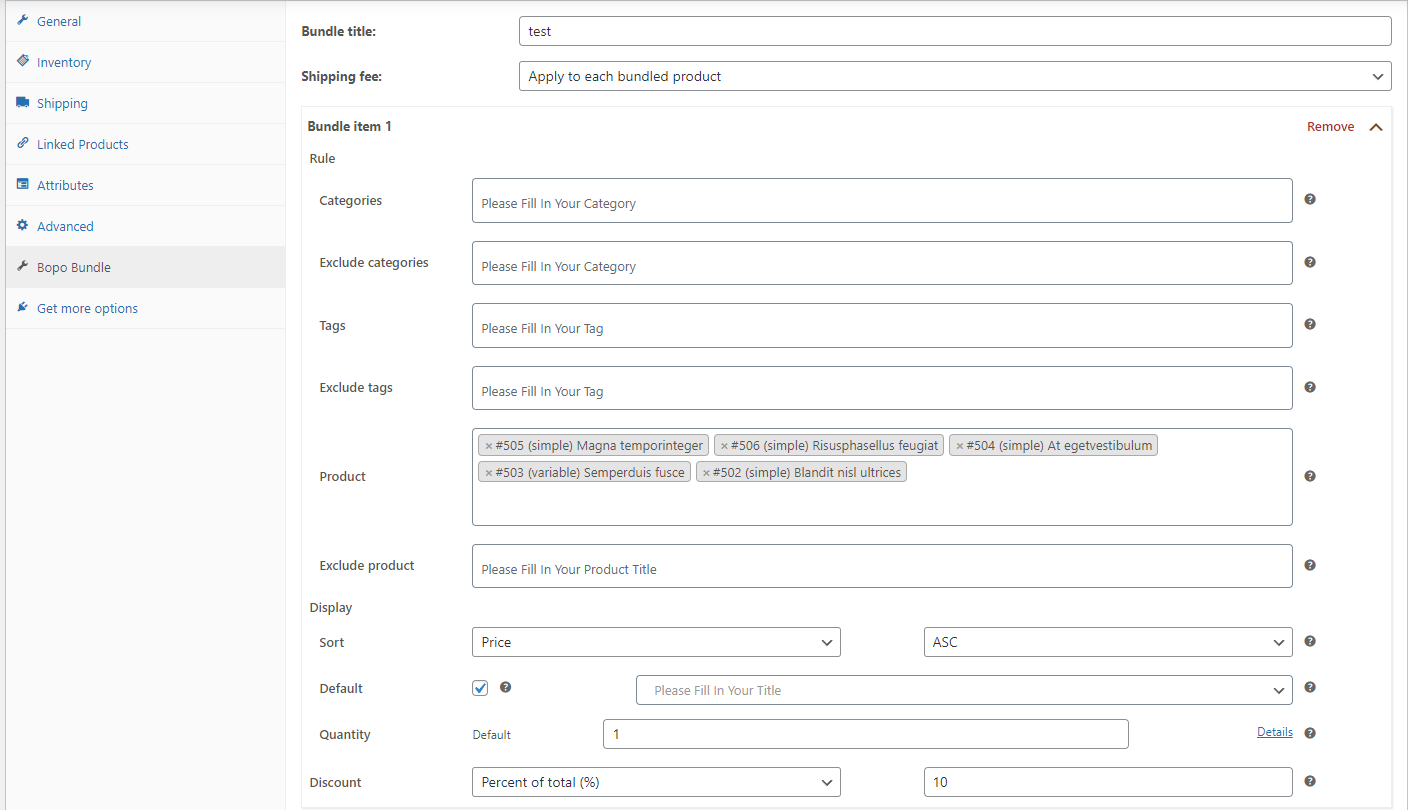Click help icon for Tags field

(x=1310, y=324)
